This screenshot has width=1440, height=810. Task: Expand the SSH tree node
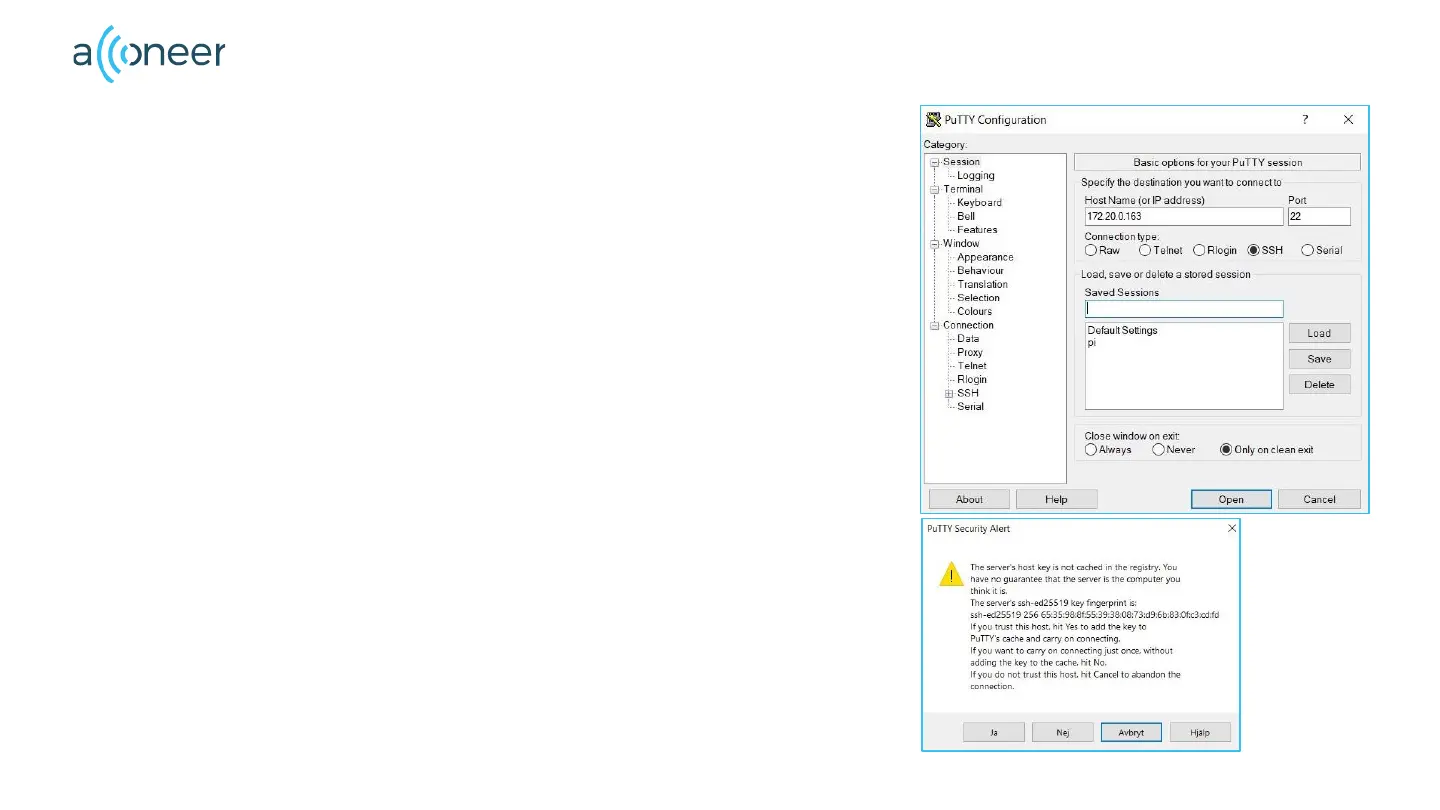coord(949,393)
